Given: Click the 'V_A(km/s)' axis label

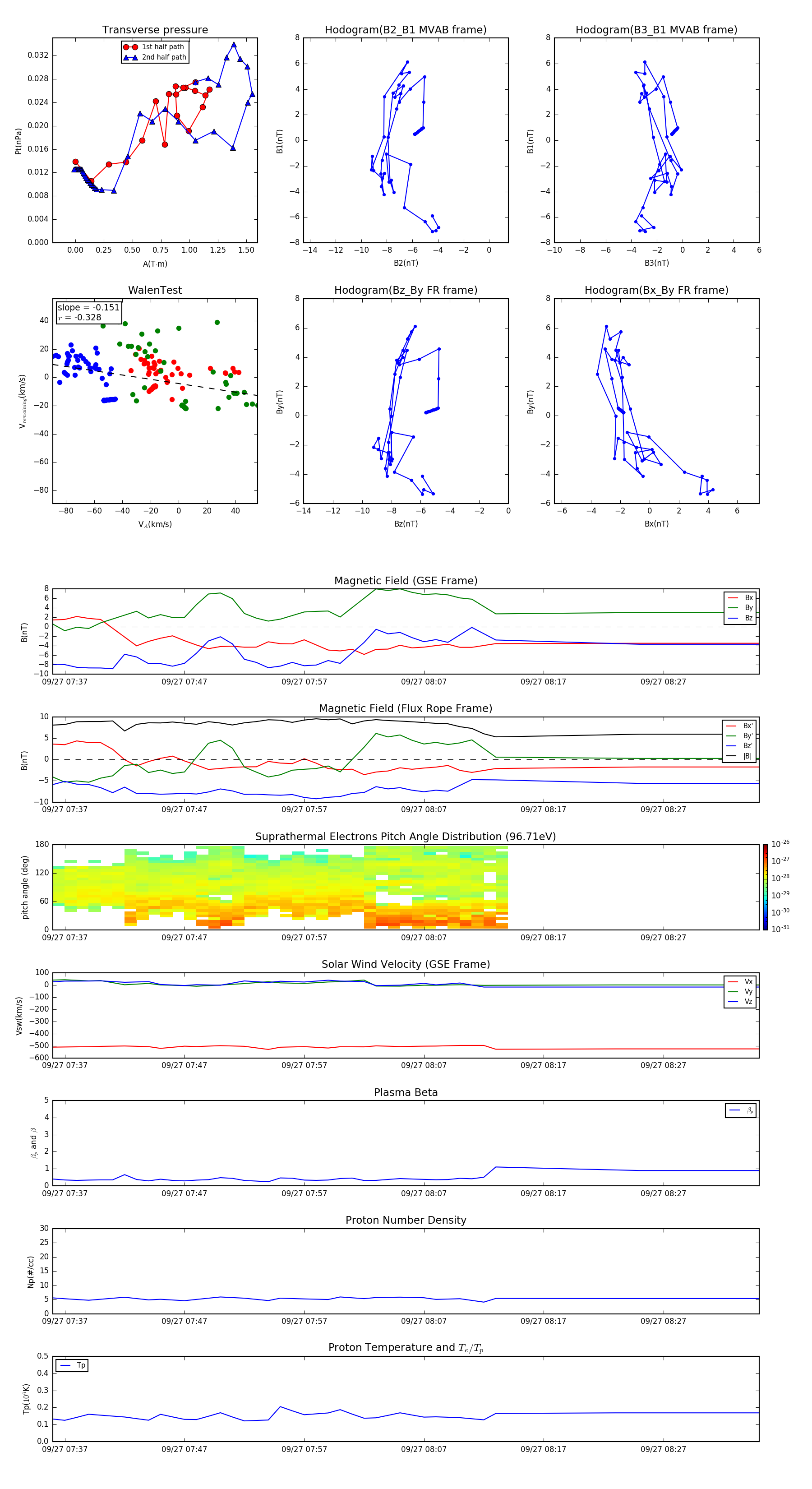Looking at the screenshot, I should click(155, 524).
